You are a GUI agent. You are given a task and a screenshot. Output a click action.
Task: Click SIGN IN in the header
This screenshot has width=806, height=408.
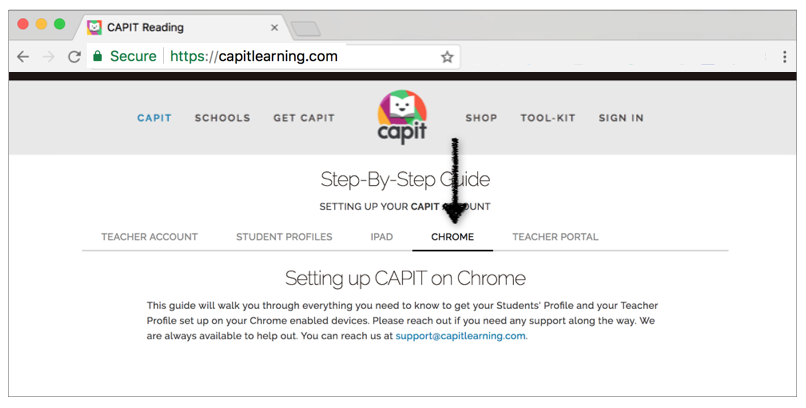click(621, 118)
